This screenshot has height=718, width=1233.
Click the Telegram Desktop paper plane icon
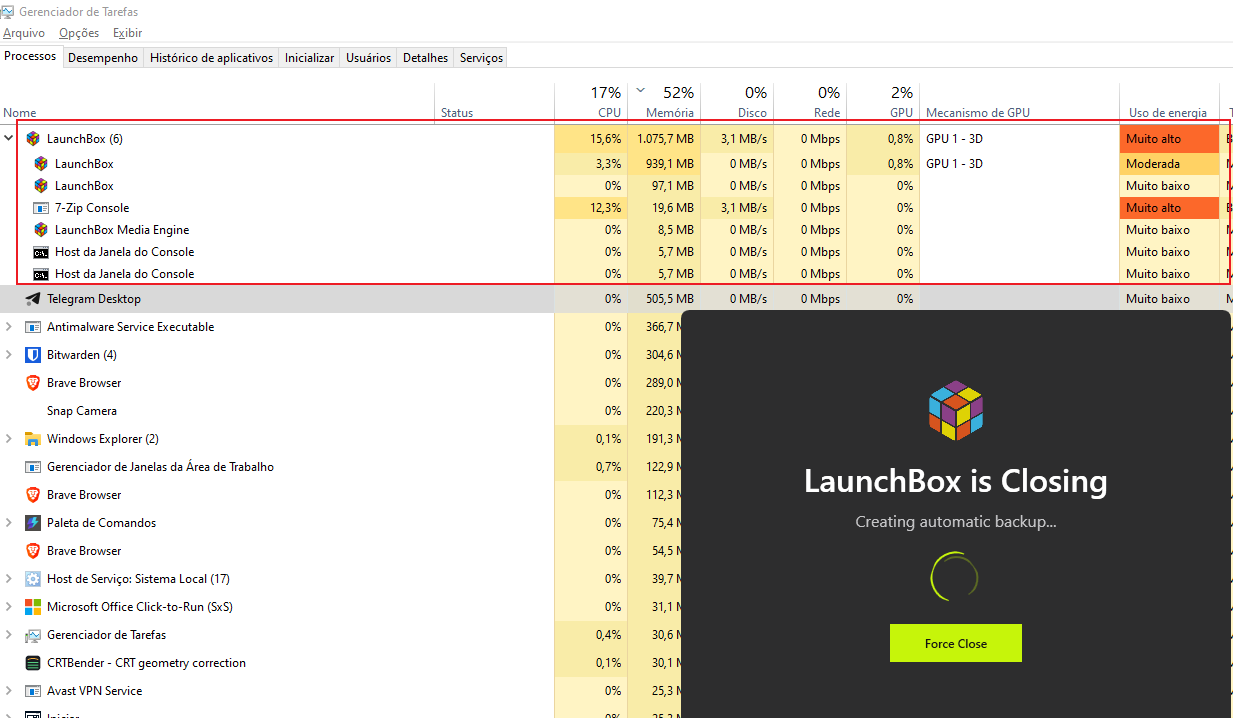[x=33, y=299]
